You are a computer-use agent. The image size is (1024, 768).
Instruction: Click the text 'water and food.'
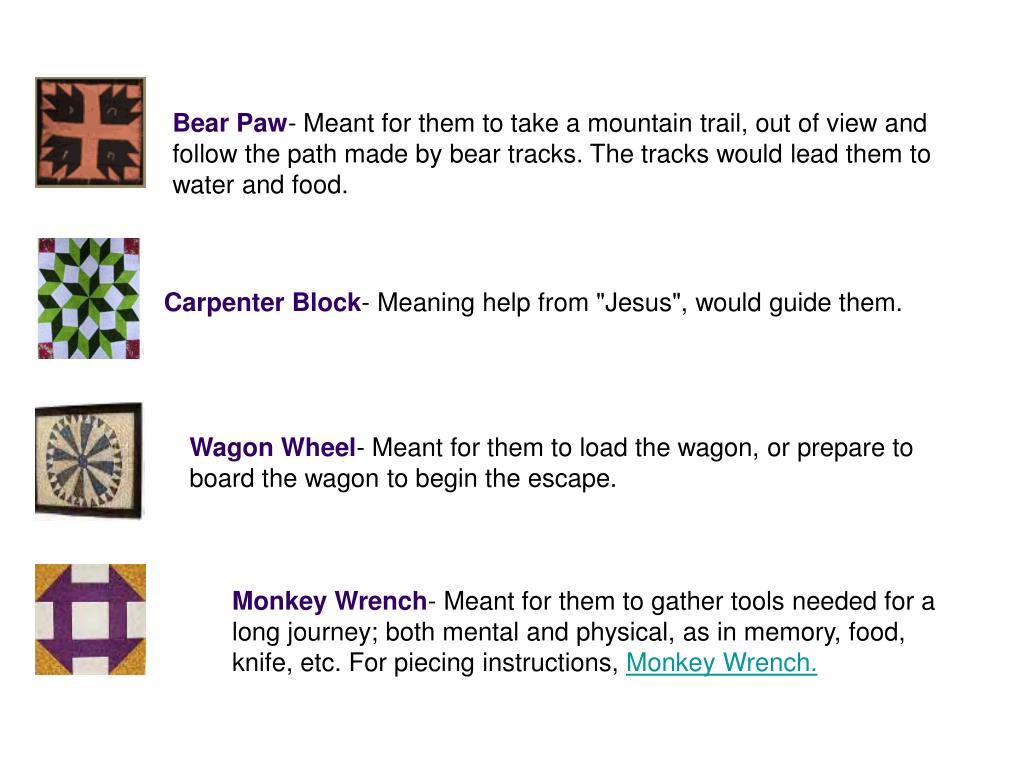tap(260, 185)
